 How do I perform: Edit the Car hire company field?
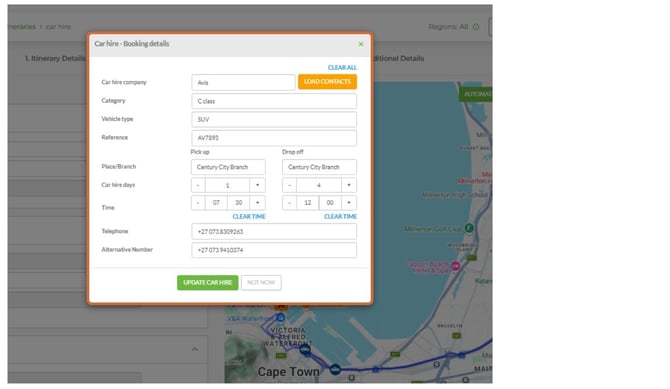[x=243, y=83]
